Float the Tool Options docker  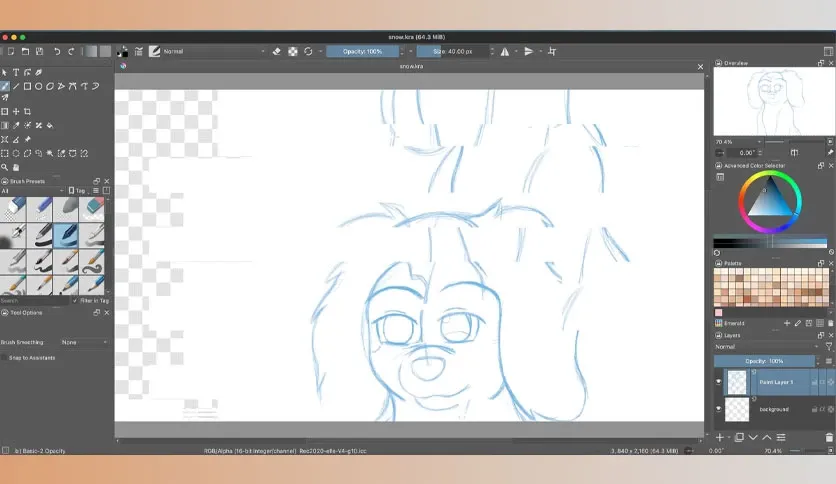(x=97, y=312)
